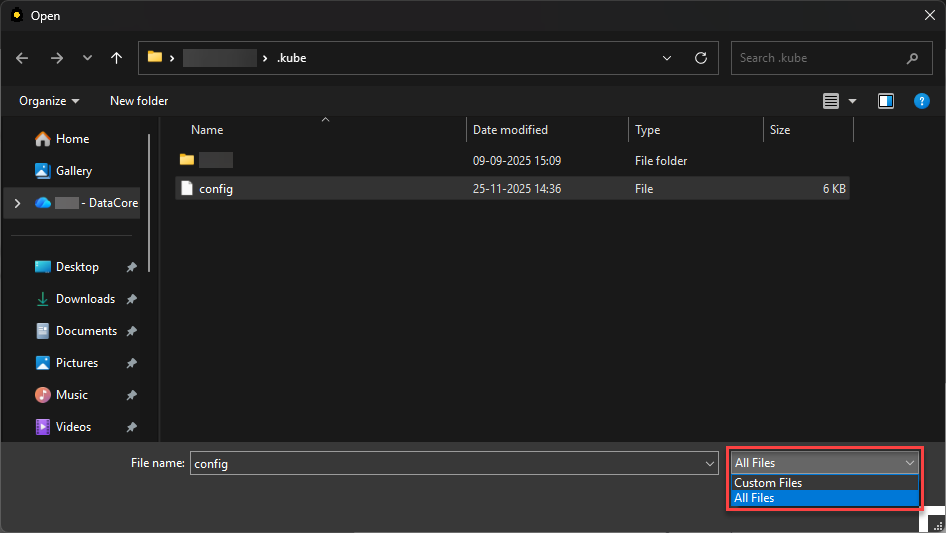This screenshot has width=946, height=533.
Task: Toggle the preview pane icon
Action: (x=885, y=101)
